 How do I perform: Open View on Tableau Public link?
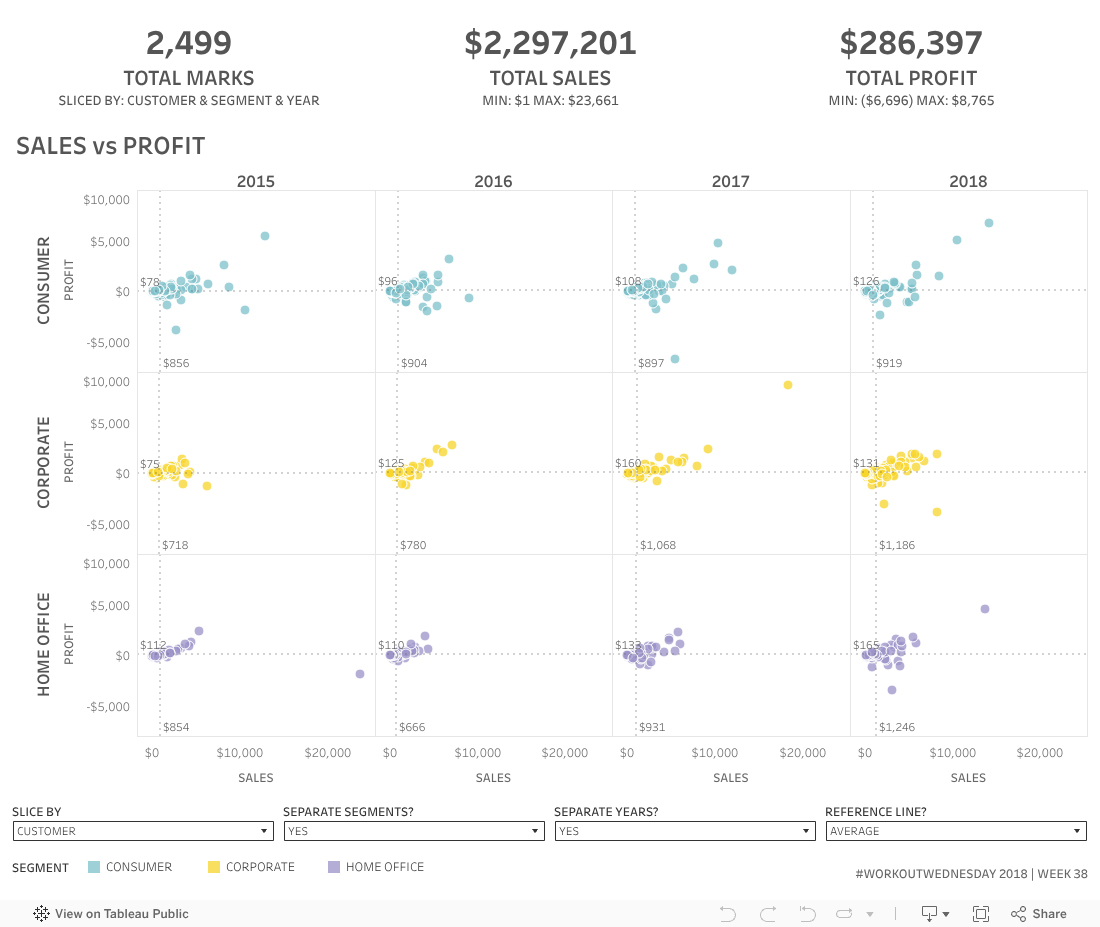click(121, 913)
